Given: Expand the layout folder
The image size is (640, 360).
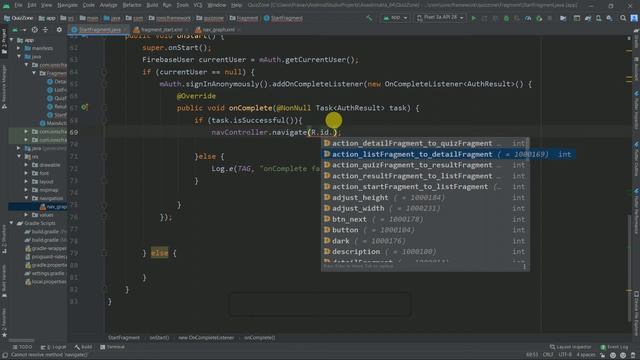Looking at the screenshot, I should 26,182.
